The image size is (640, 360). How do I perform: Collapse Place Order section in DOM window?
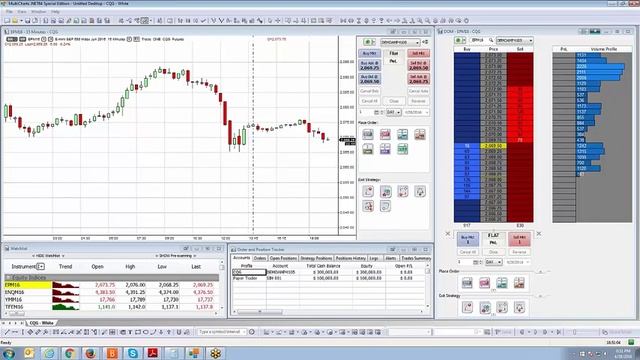pyautogui.click(x=540, y=271)
